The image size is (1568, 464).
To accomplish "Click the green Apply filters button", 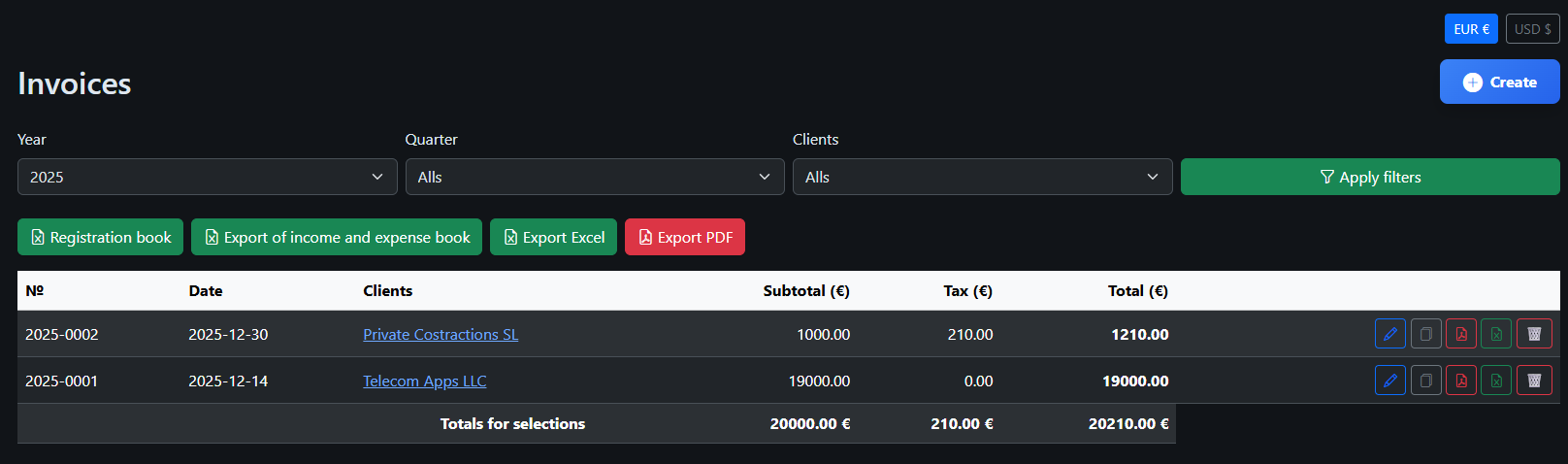I will (1370, 177).
